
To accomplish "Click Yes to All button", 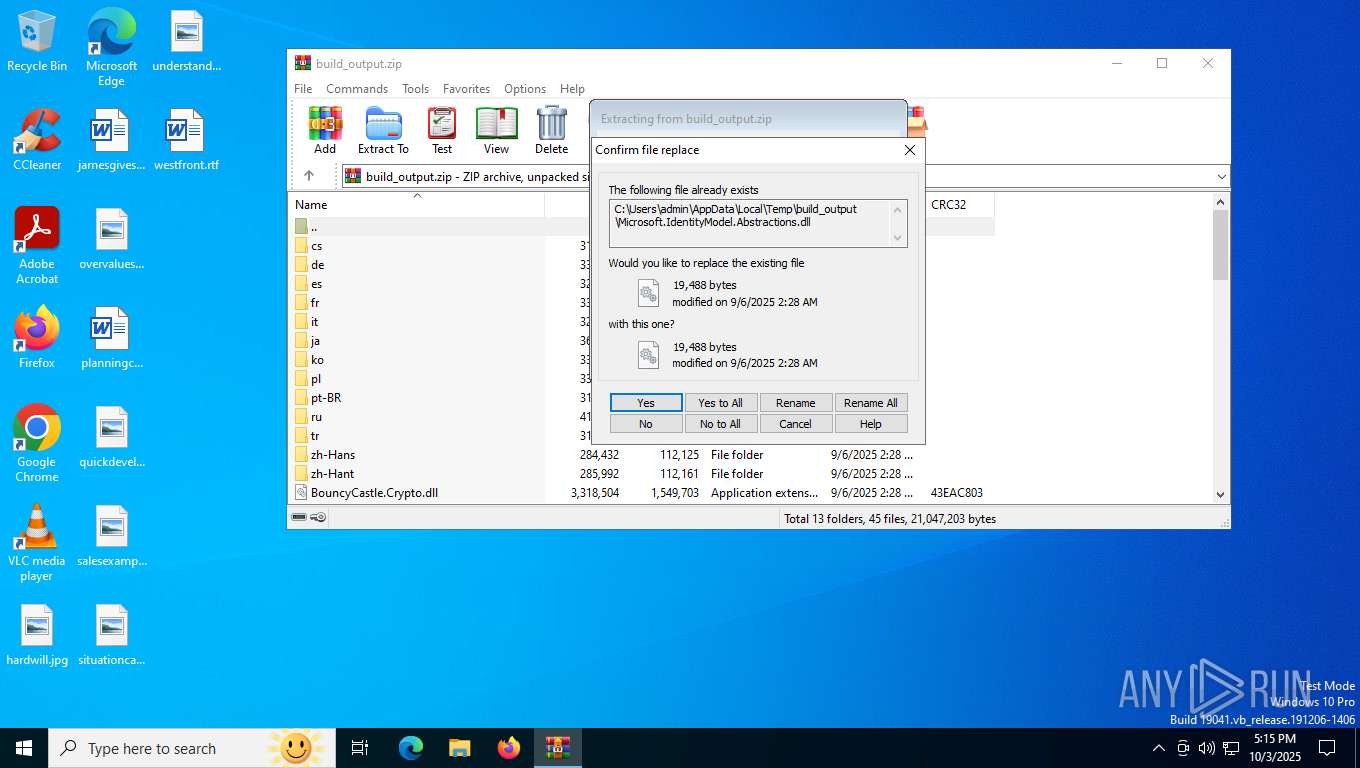I will 721,403.
